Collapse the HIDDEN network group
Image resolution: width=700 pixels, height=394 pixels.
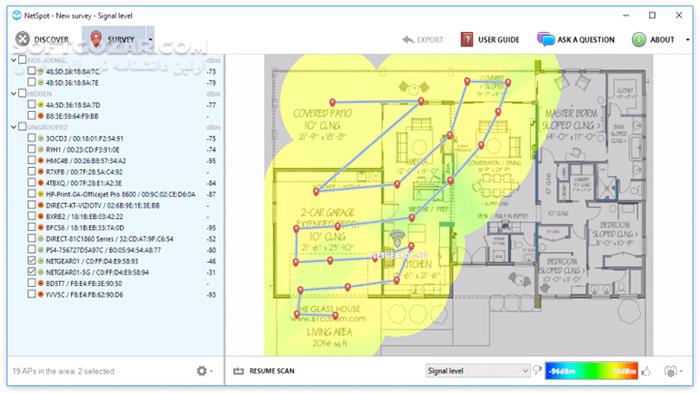pyautogui.click(x=14, y=94)
